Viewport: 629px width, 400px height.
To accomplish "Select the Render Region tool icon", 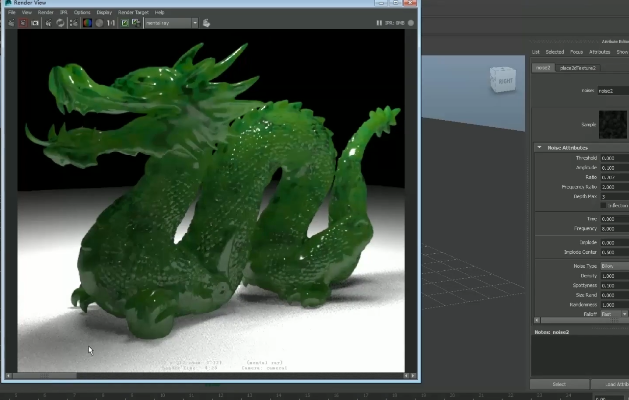I will (x=24, y=22).
